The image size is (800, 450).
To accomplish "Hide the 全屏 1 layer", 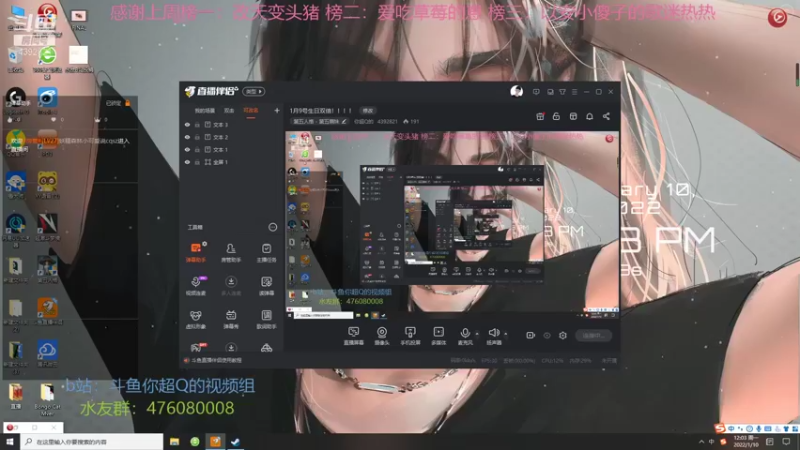I will (187, 162).
